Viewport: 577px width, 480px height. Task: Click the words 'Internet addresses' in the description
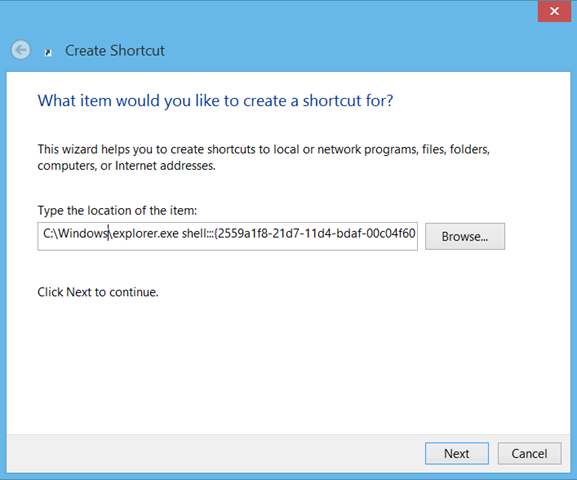click(x=165, y=166)
